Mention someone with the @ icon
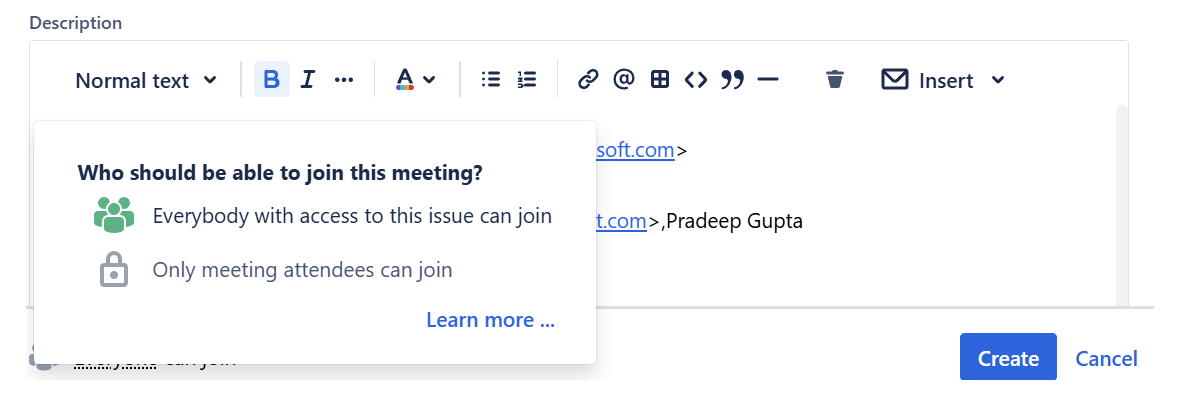Viewport: 1183px width, 403px height. (x=624, y=80)
